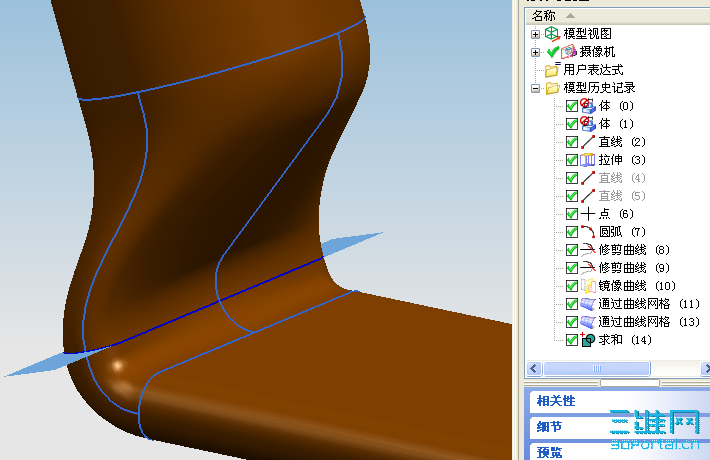Click the horizontal scrollbar thumb in navigator
Viewport: 710px width, 460px height.
tap(597, 369)
